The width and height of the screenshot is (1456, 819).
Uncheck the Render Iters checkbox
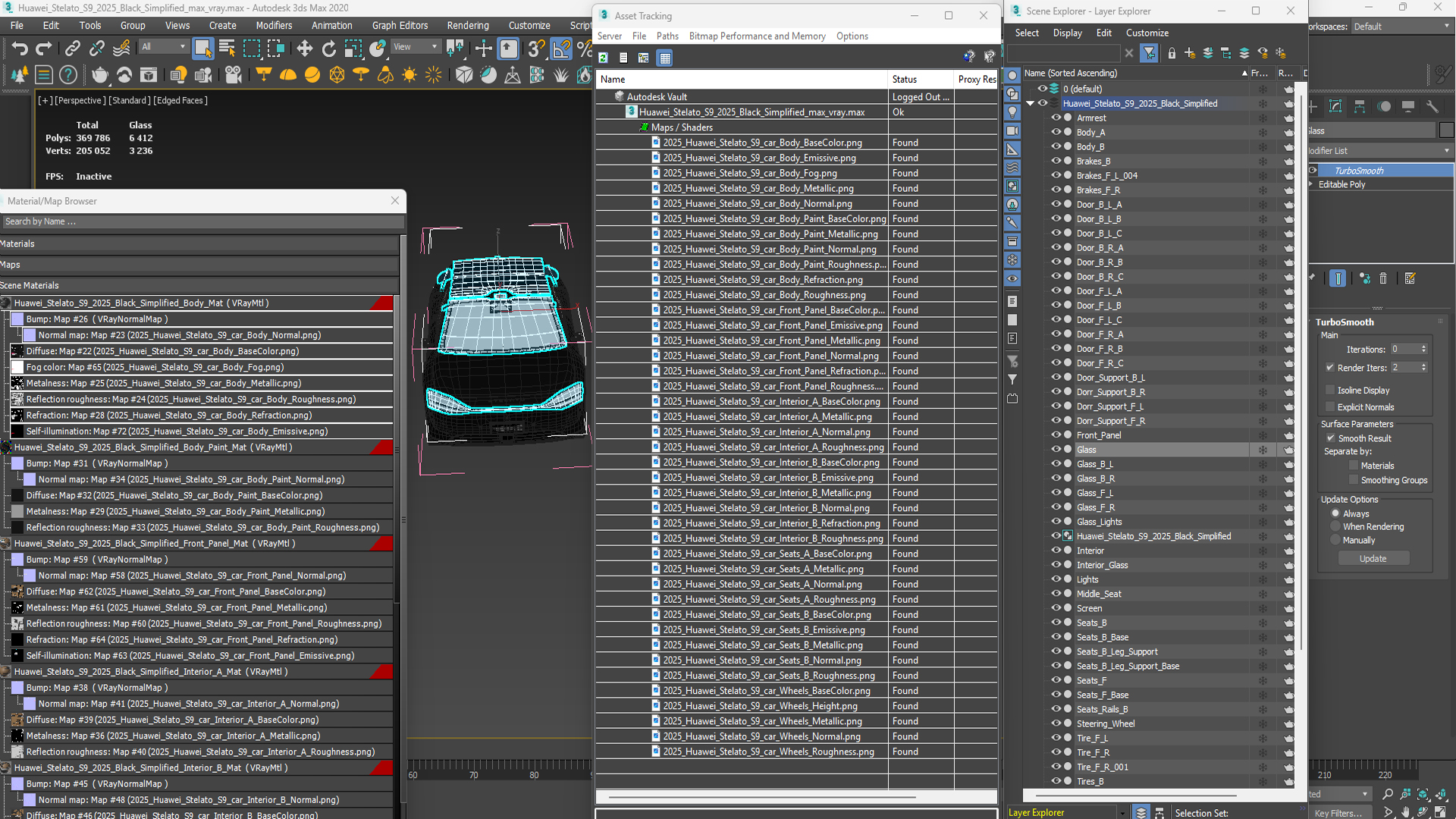tap(1330, 368)
